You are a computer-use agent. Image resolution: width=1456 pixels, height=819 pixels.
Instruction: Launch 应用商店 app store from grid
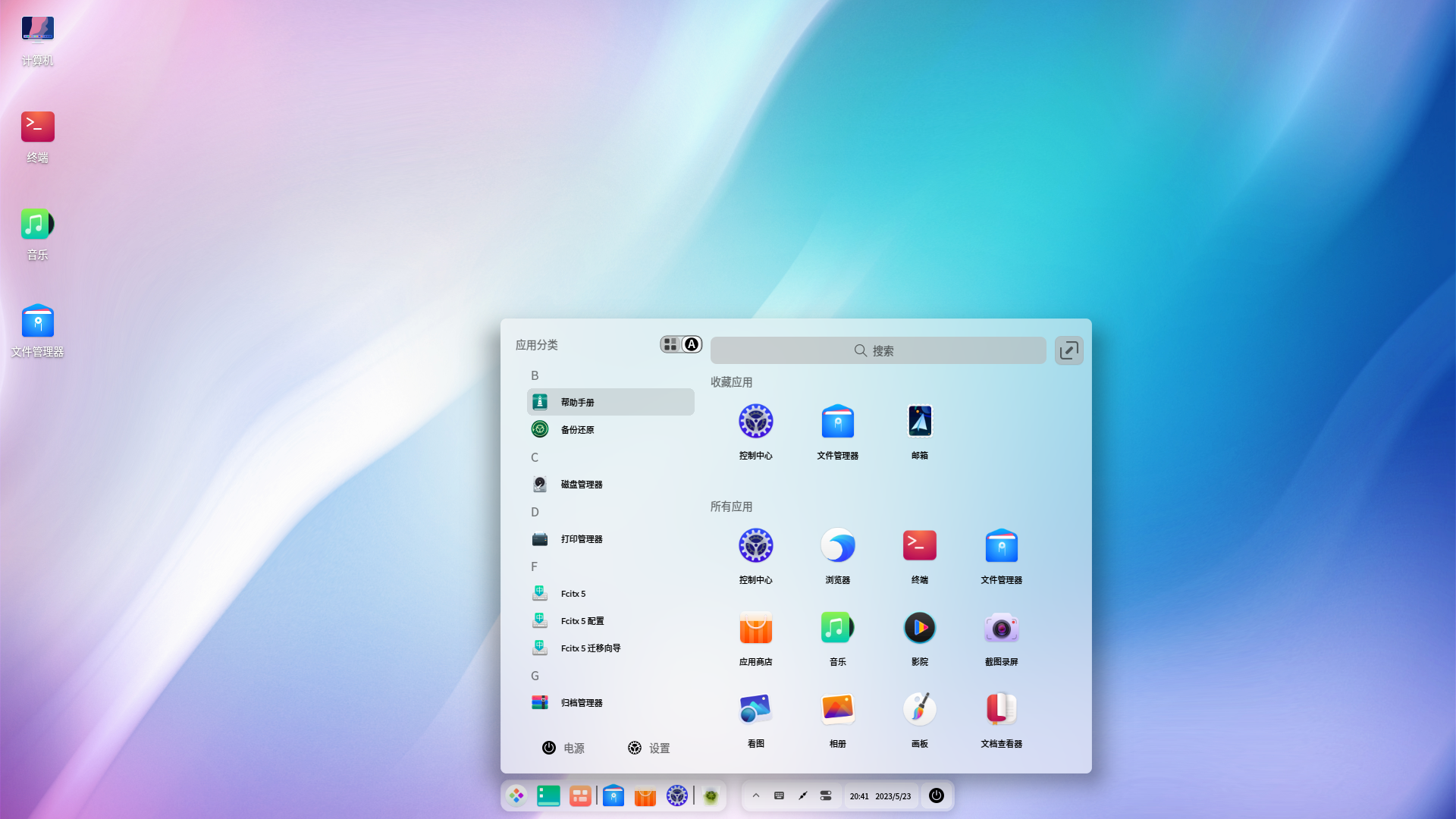tap(755, 636)
